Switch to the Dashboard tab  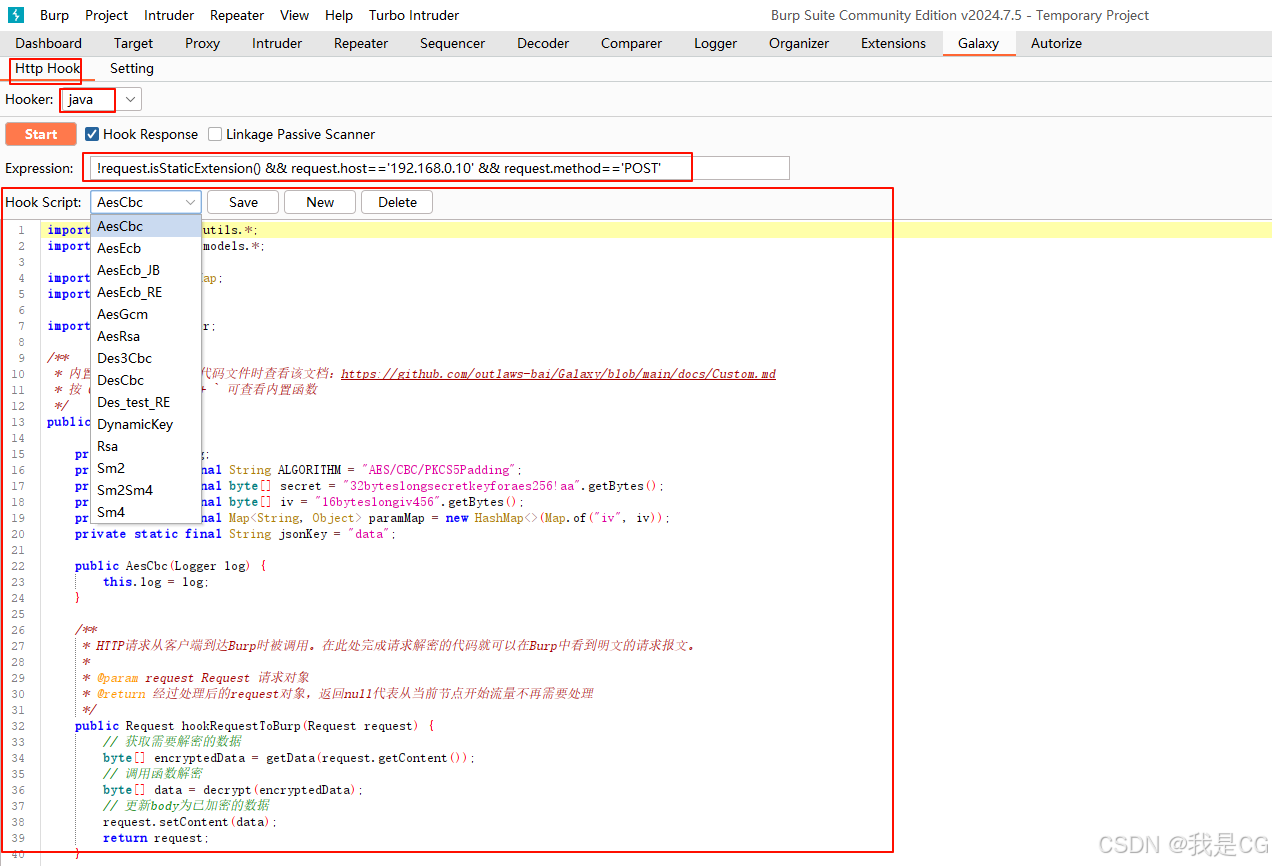49,43
